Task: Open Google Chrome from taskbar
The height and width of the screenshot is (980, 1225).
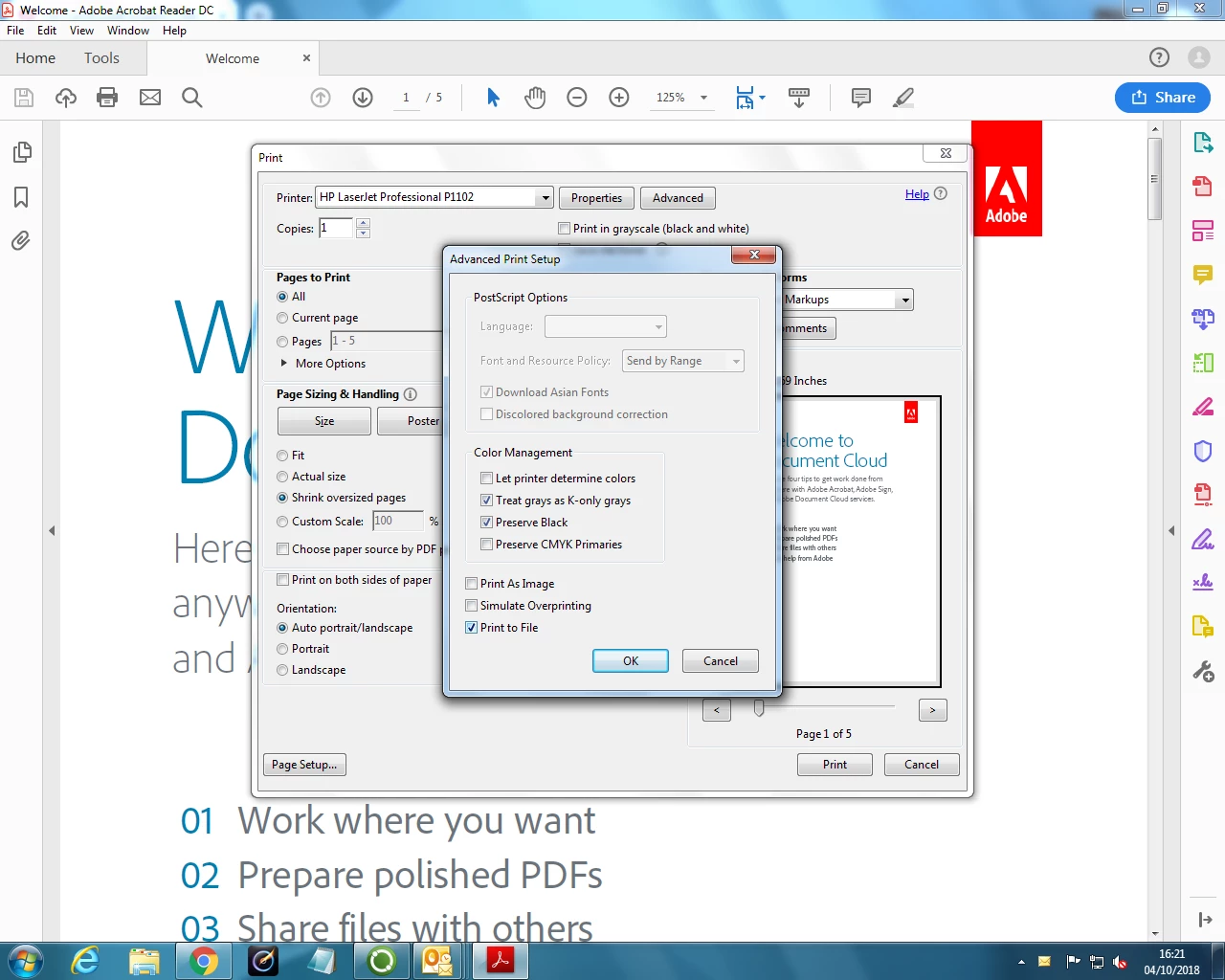Action: coord(203,960)
